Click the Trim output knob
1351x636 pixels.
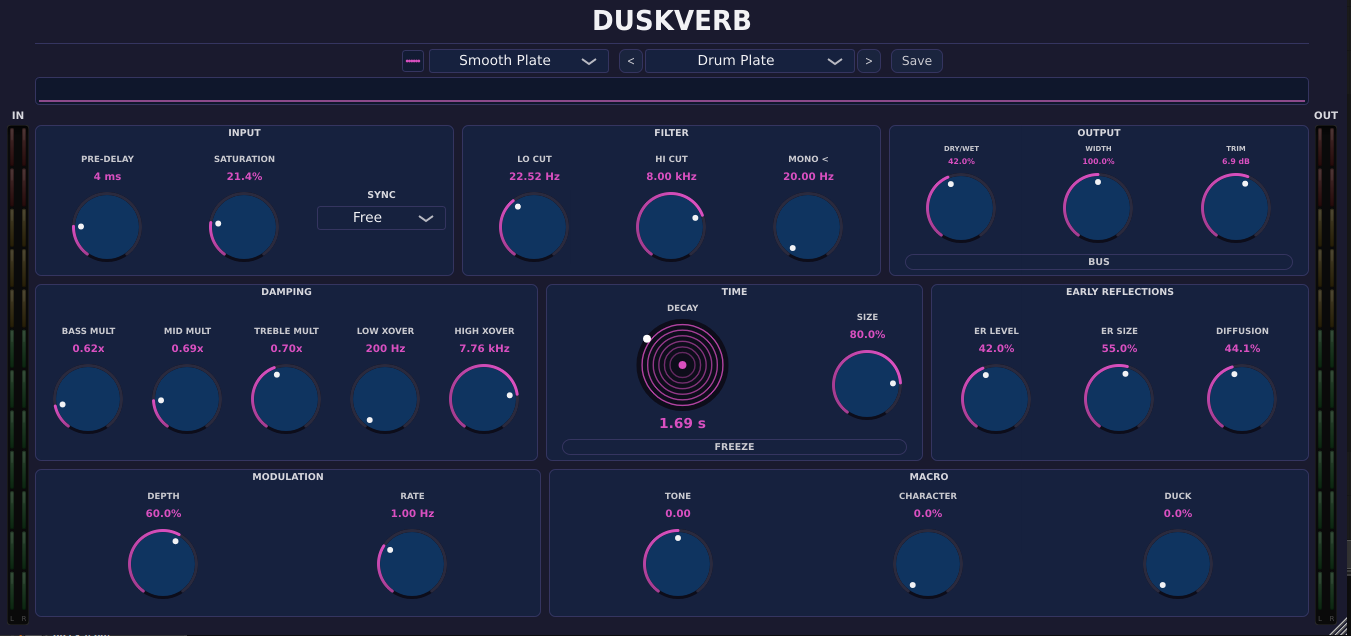coord(1236,208)
